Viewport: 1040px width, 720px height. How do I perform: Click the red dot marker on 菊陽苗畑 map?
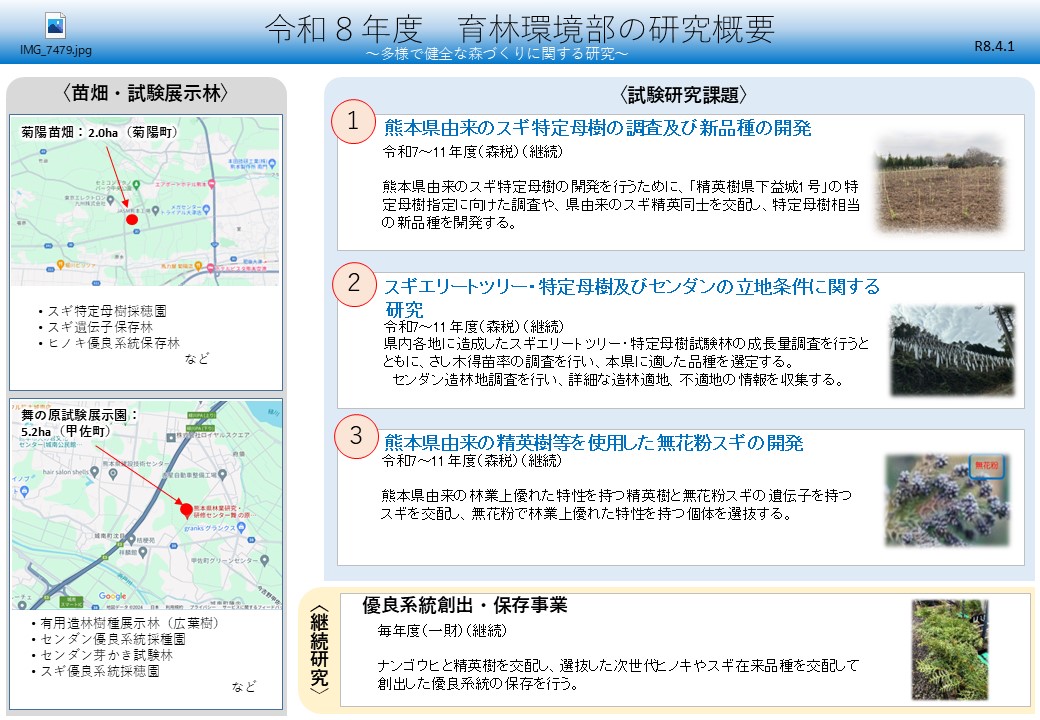[132, 219]
